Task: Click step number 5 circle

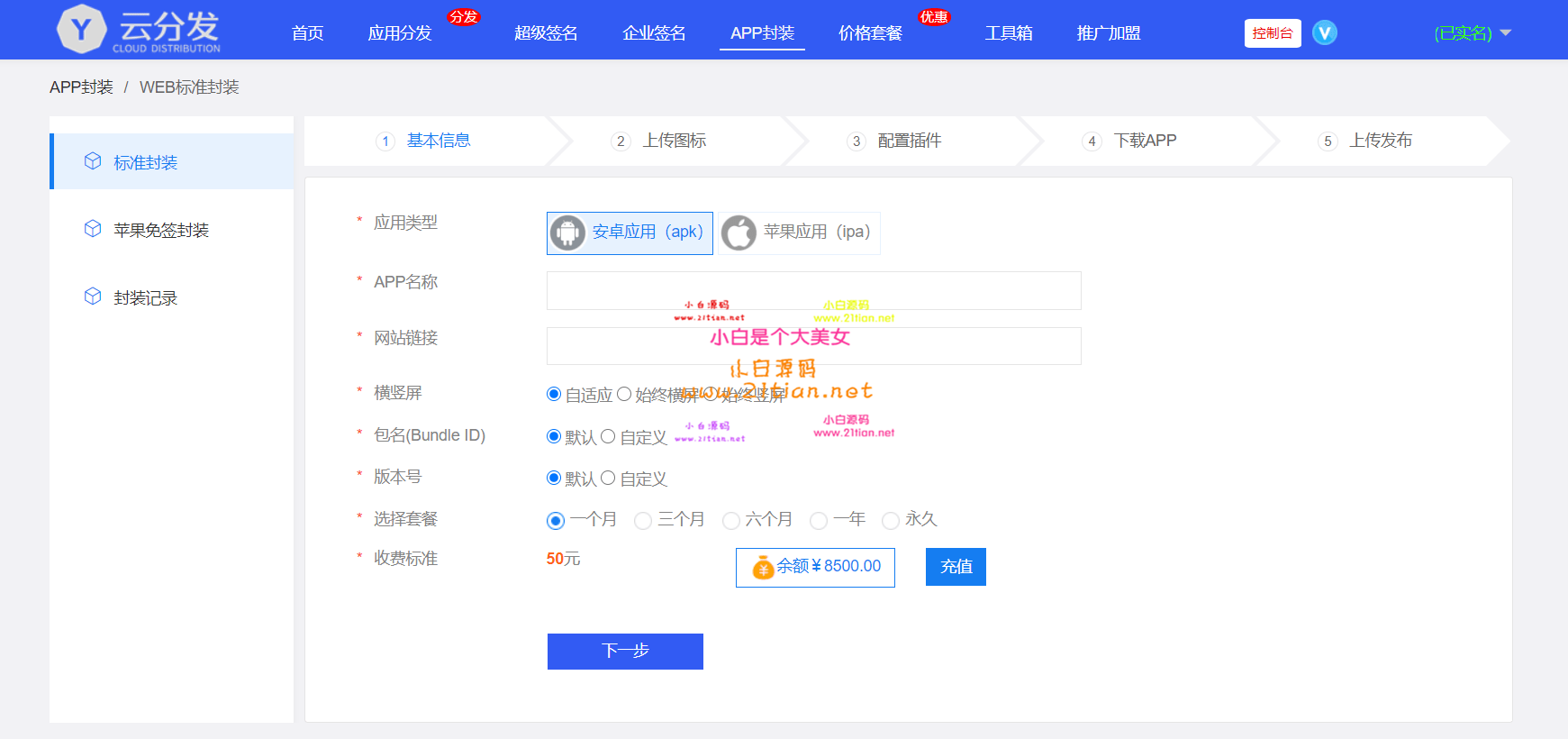Action: pos(1328,141)
